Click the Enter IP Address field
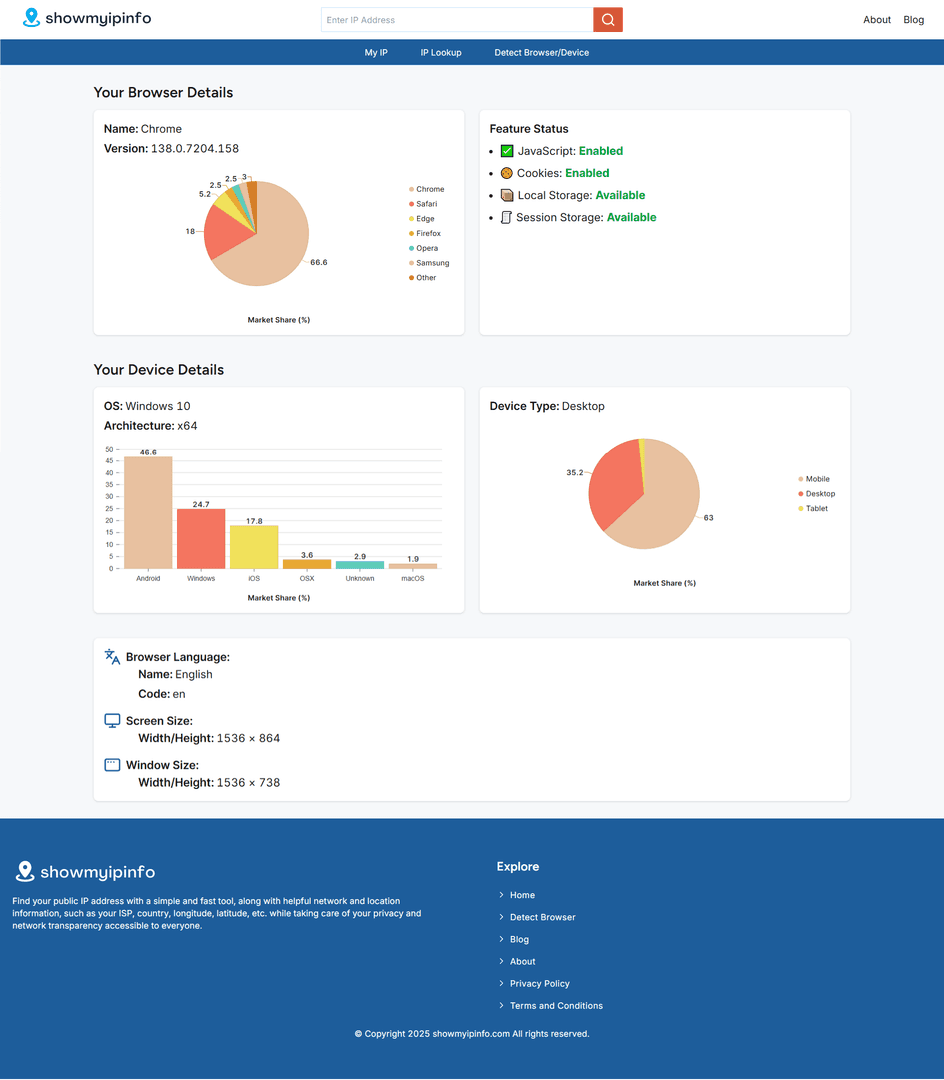Image resolution: width=944 pixels, height=1080 pixels. tap(455, 19)
